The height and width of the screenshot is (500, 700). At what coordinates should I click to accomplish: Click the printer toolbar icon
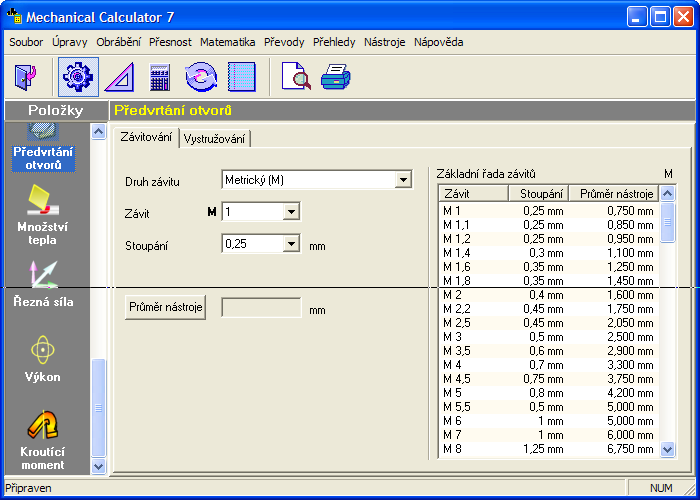[x=336, y=77]
